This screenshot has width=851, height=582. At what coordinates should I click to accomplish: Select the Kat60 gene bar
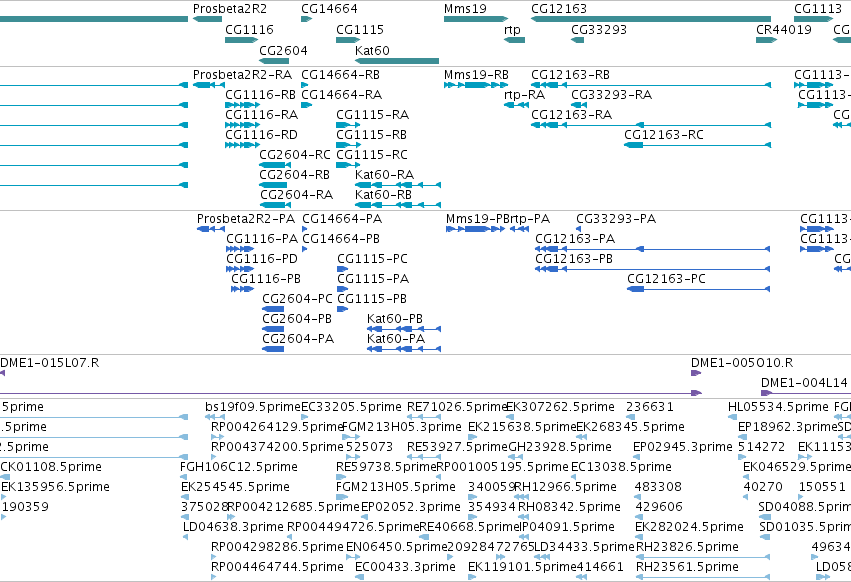click(397, 61)
